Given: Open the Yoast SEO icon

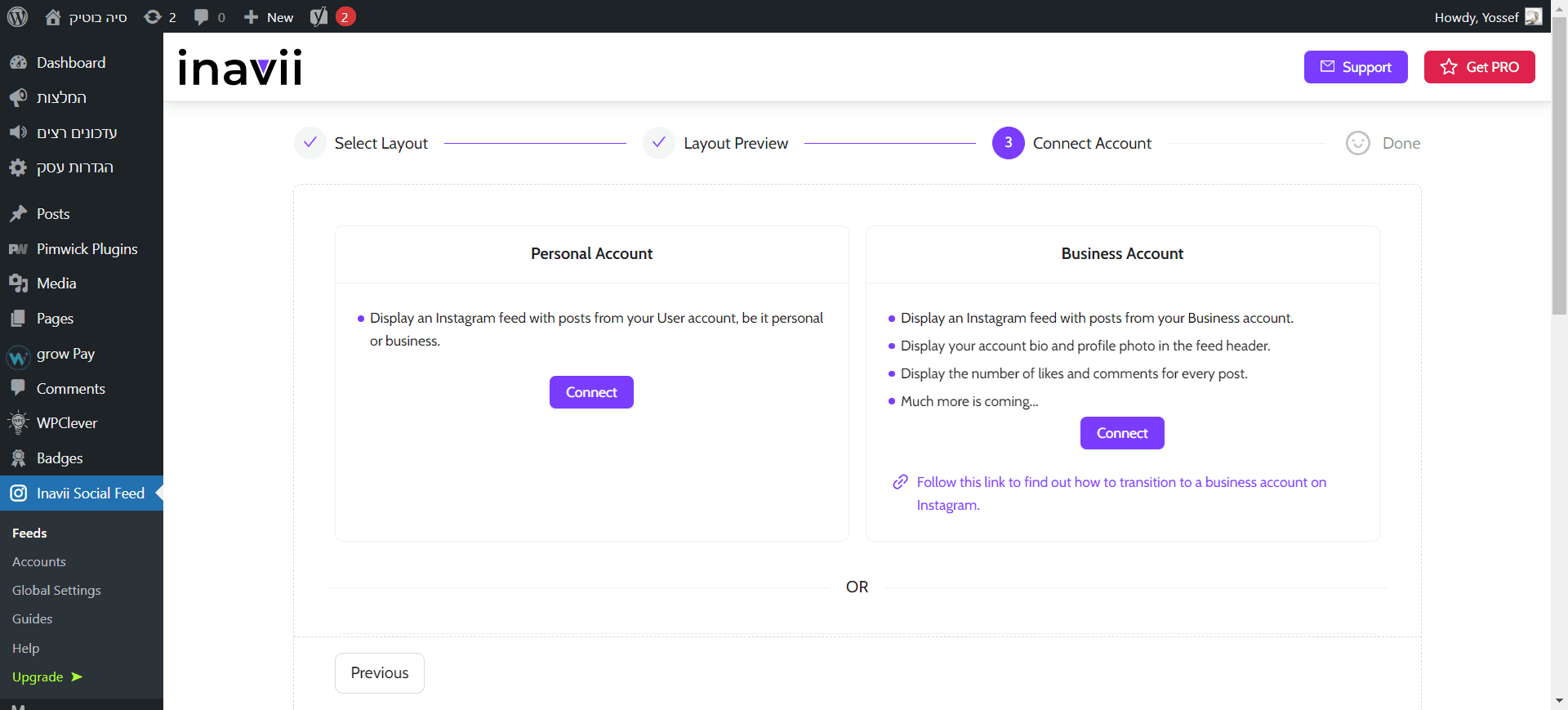Looking at the screenshot, I should (x=319, y=16).
